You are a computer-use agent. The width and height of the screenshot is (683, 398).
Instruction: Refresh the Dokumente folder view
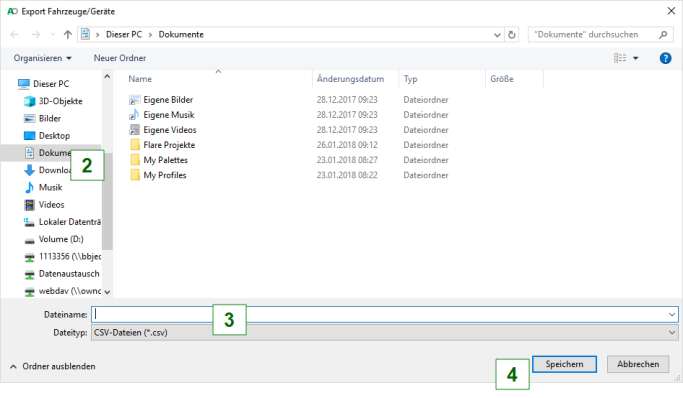(x=512, y=34)
